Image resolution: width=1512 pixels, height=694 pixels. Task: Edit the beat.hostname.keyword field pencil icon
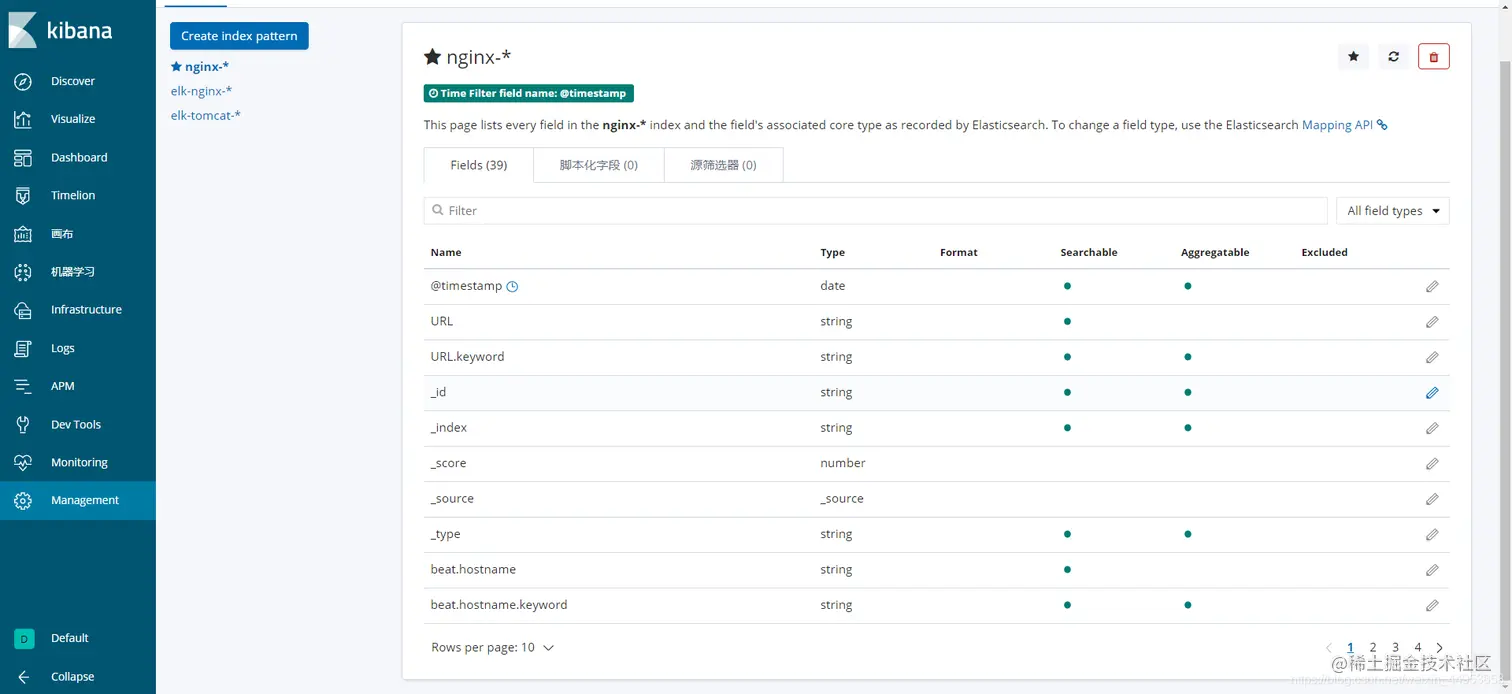(1432, 606)
